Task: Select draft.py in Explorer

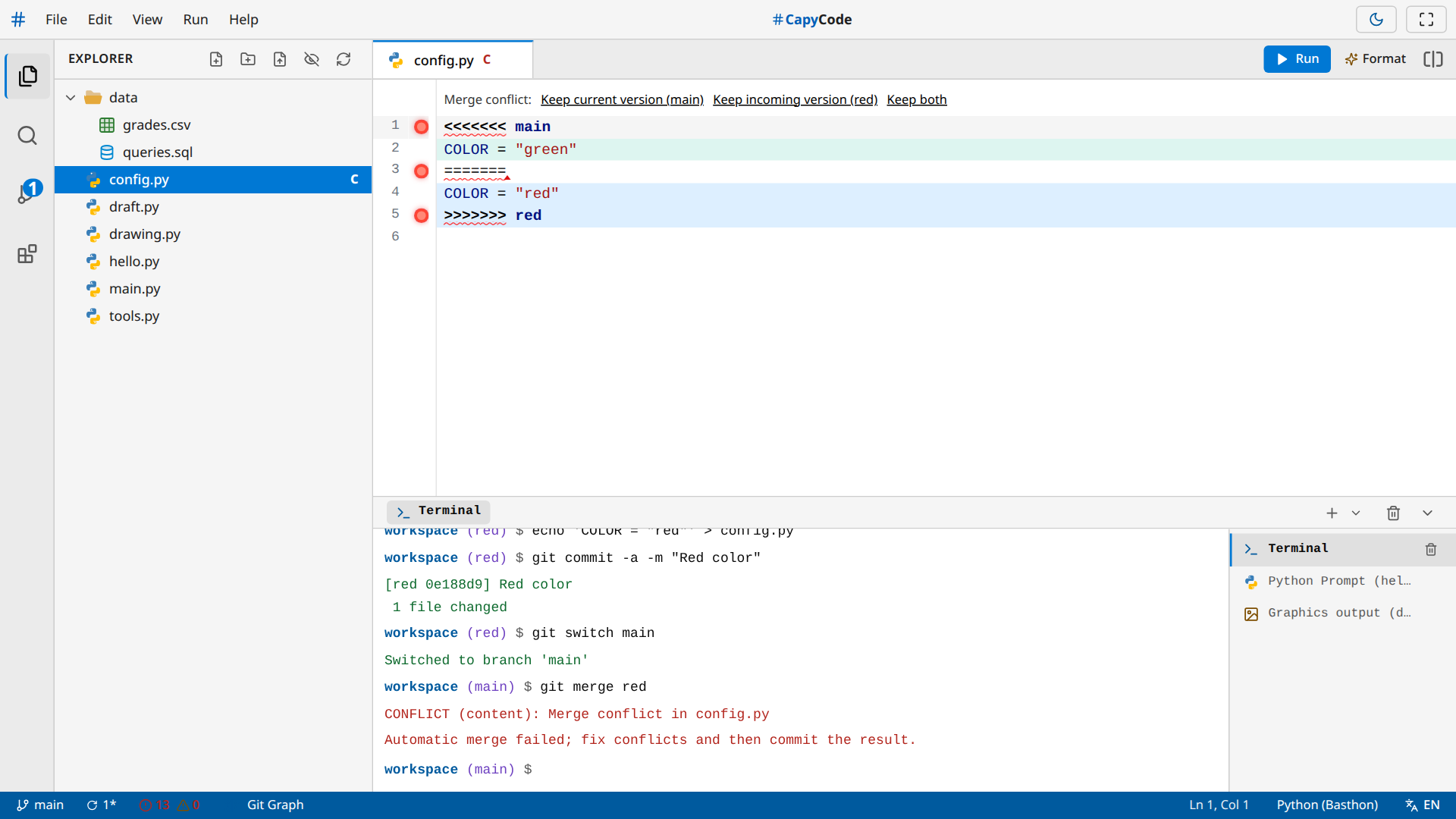Action: pyautogui.click(x=213, y=207)
